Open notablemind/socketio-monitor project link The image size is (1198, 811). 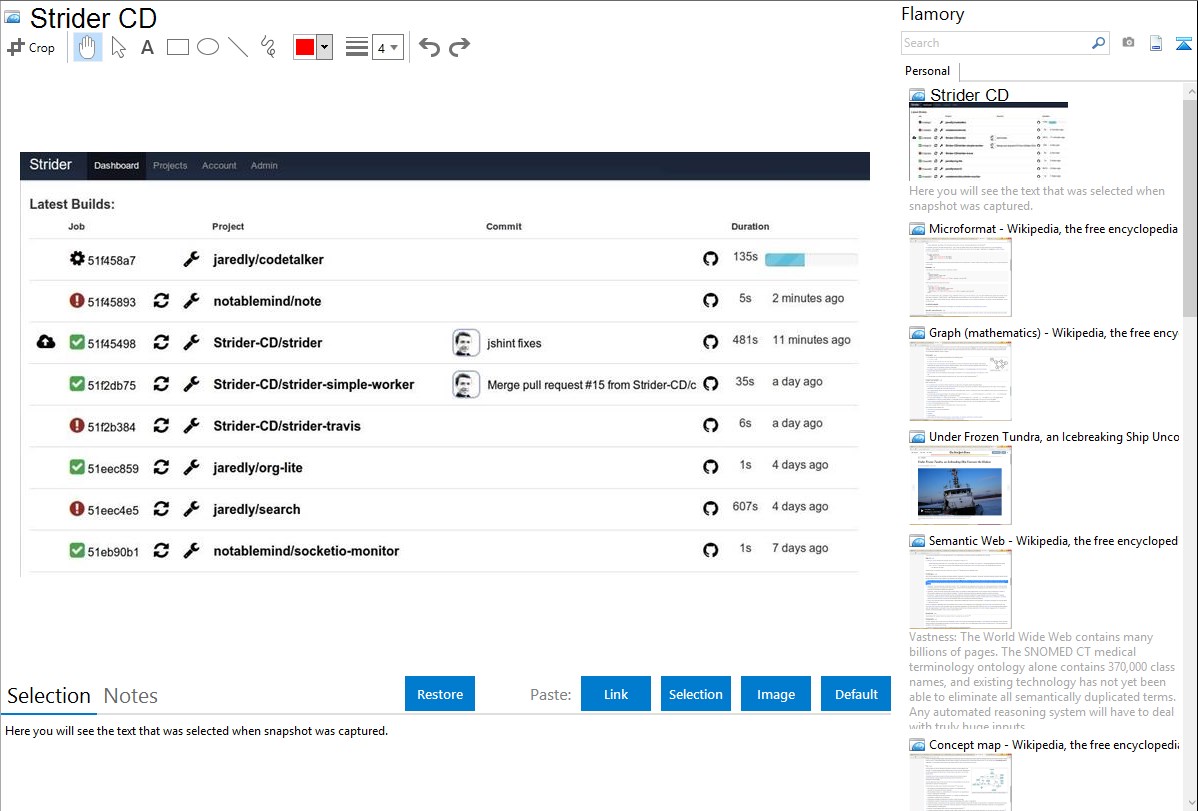(306, 551)
